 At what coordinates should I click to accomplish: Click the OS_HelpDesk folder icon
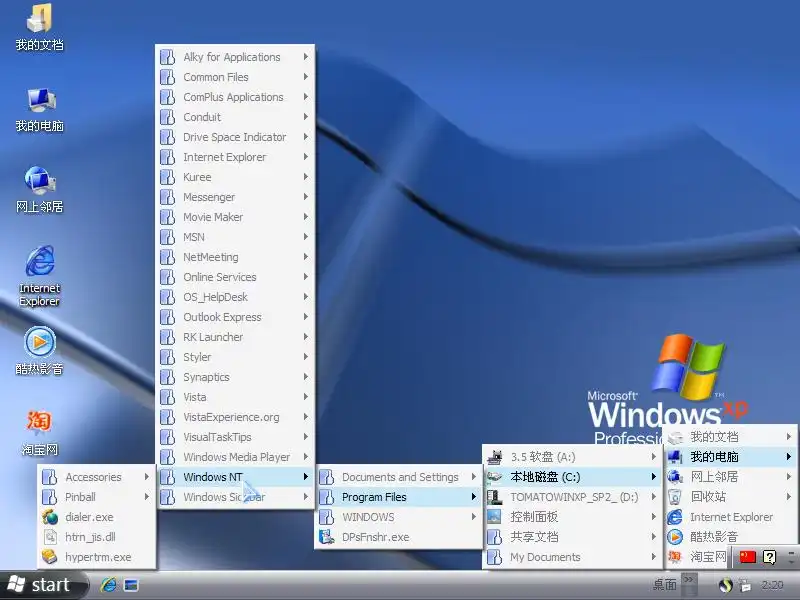168,297
